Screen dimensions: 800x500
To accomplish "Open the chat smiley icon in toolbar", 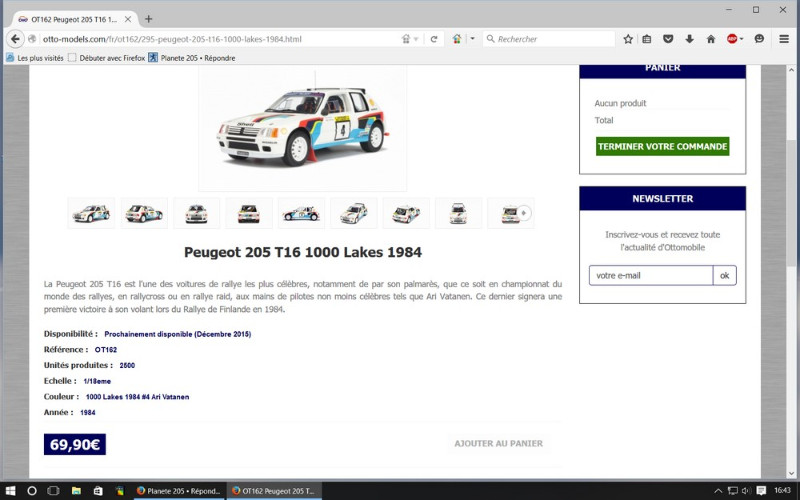I will coord(759,39).
